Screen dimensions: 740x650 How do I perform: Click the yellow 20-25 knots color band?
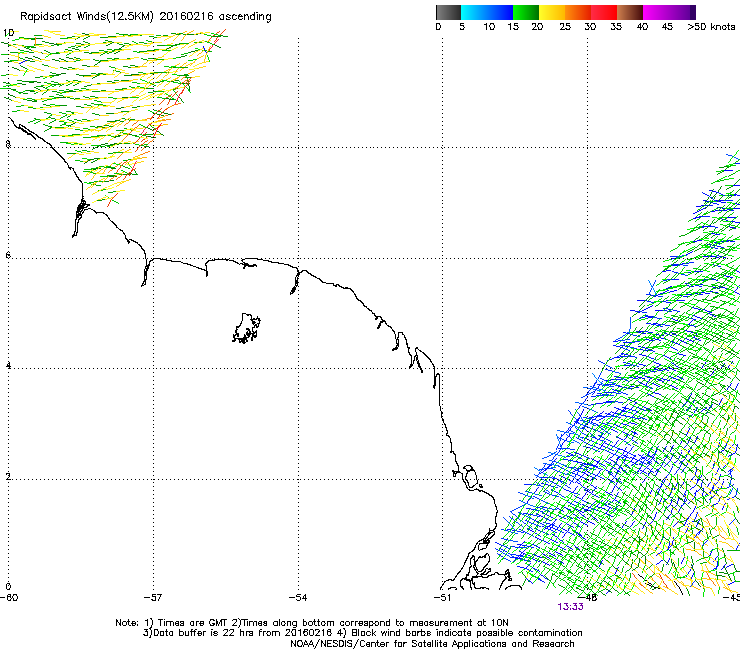tap(552, 12)
